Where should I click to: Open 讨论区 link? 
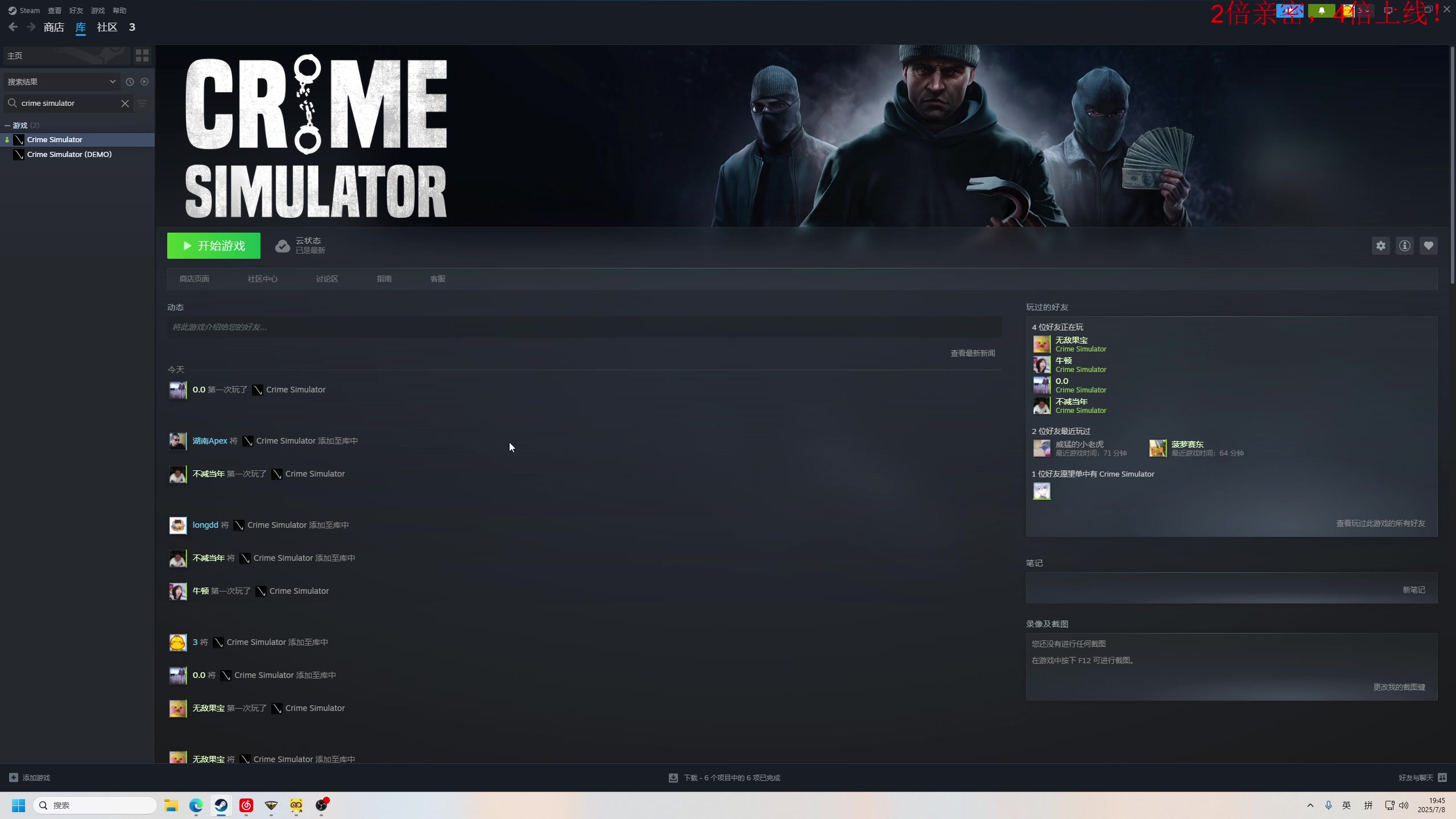[x=327, y=279]
